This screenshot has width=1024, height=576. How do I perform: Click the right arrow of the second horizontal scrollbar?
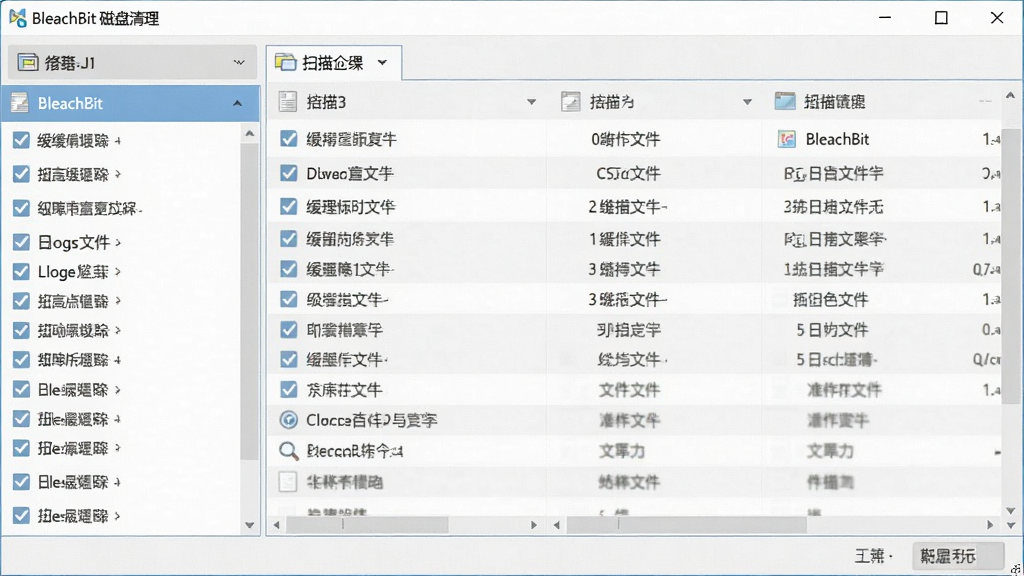click(990, 524)
